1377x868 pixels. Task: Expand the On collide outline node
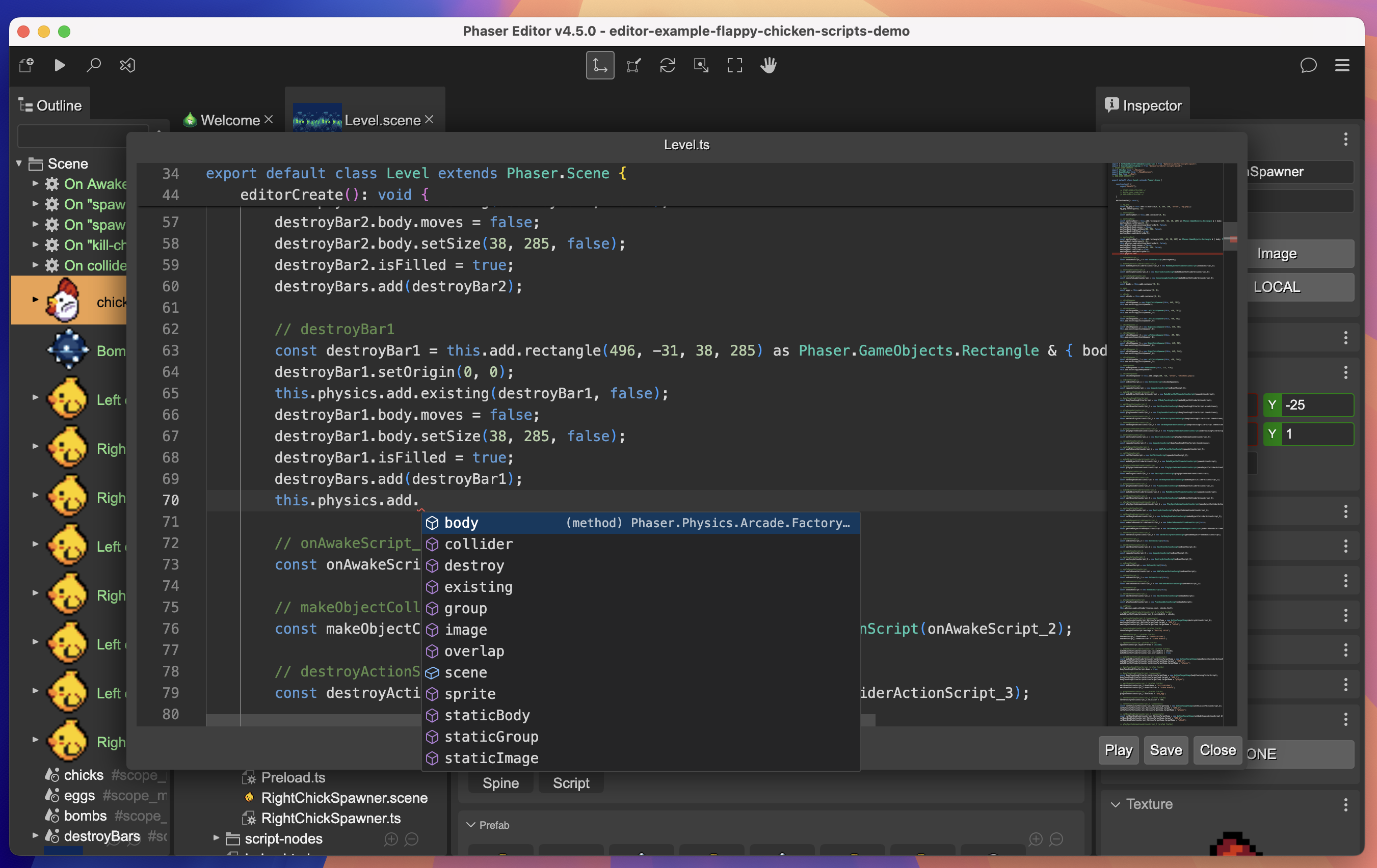[35, 265]
